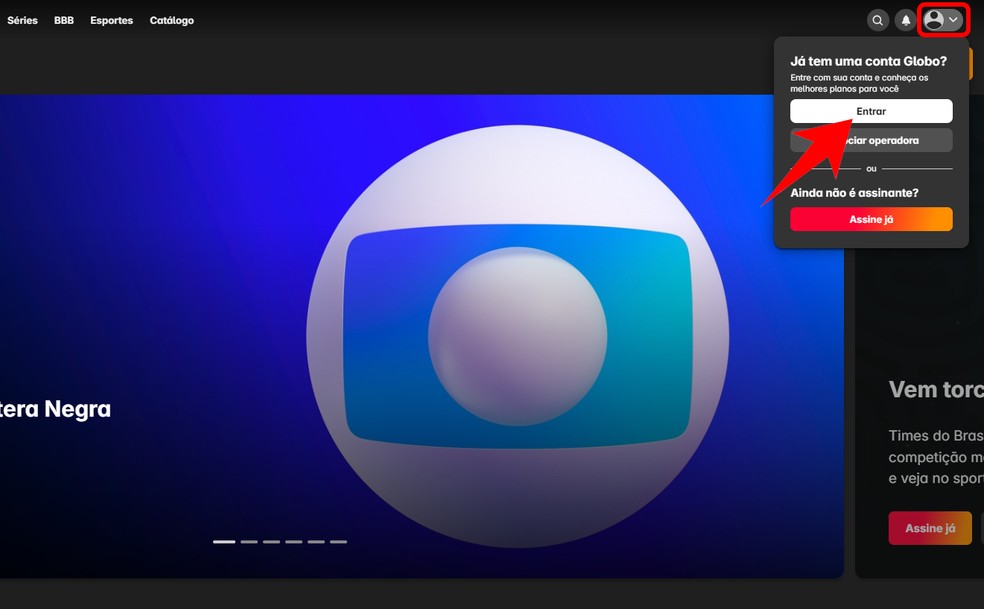Screen dimensions: 984x609
Task: Go to the Esportes section
Action: [112, 20]
